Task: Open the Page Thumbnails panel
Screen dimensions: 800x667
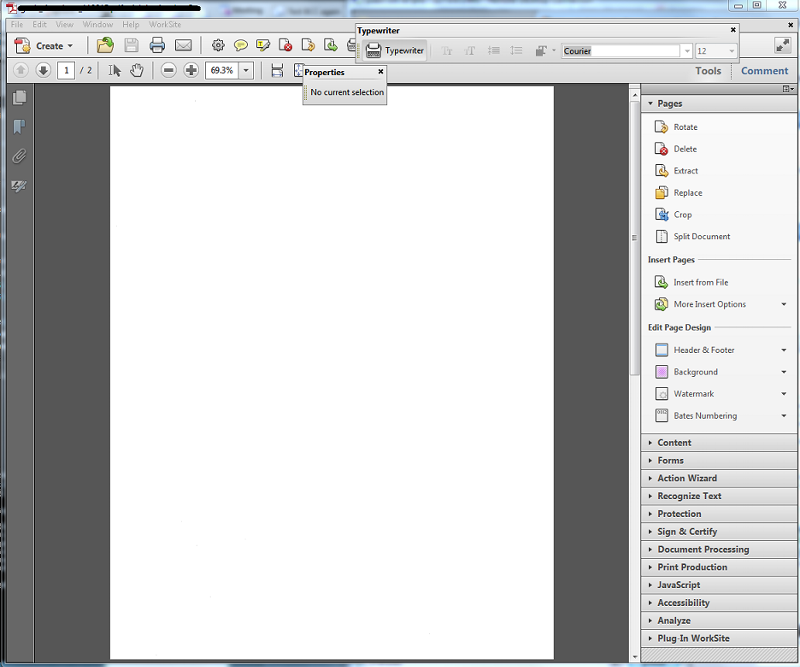Action: tap(21, 97)
